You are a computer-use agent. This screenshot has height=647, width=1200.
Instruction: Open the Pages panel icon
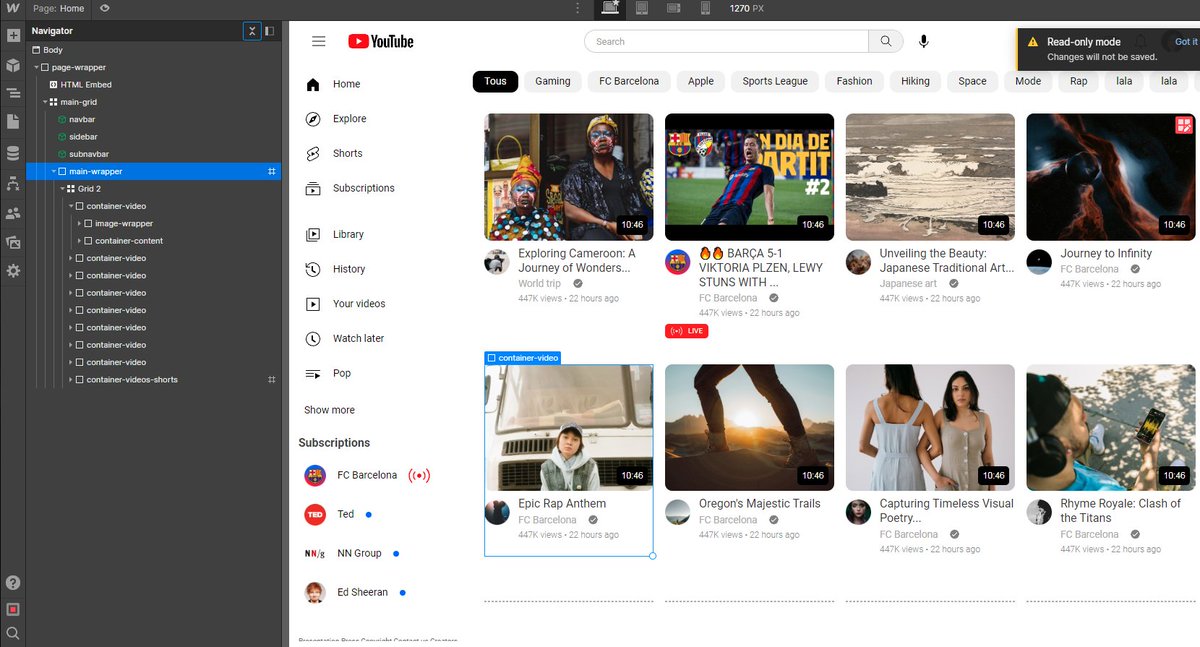click(x=13, y=122)
